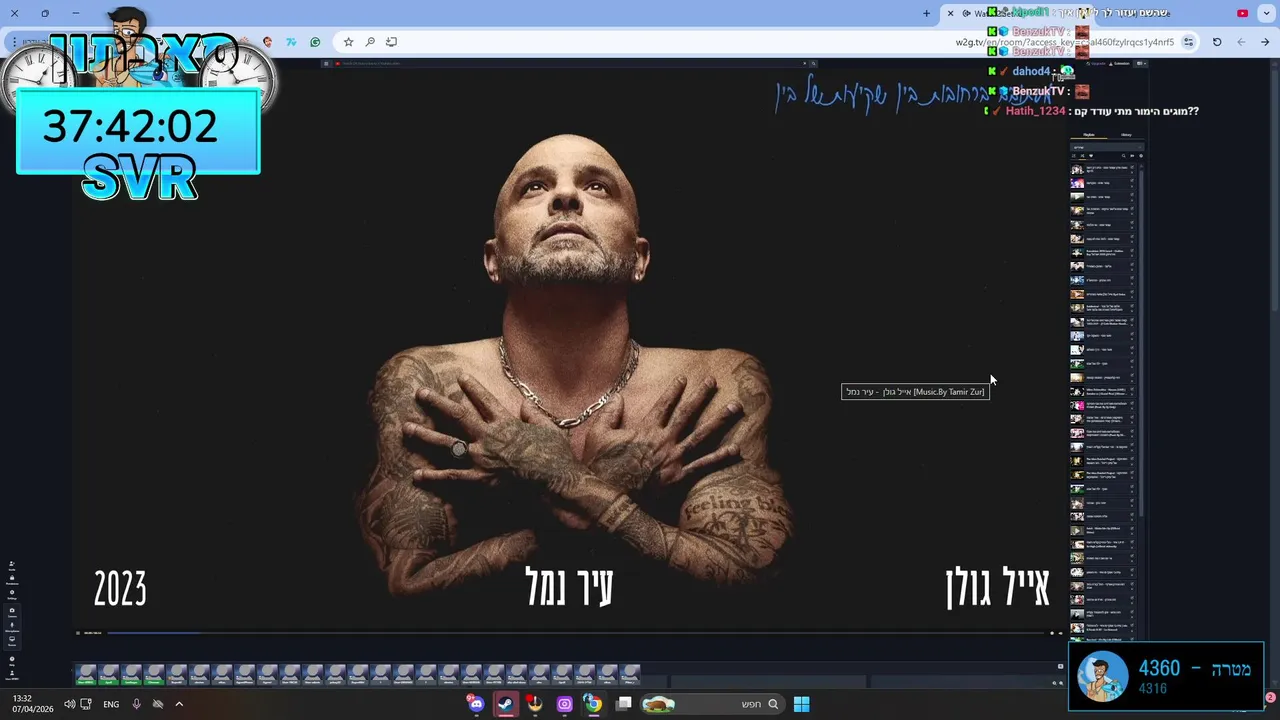Click the shuffle icon in playlist toolbar

point(1082,156)
